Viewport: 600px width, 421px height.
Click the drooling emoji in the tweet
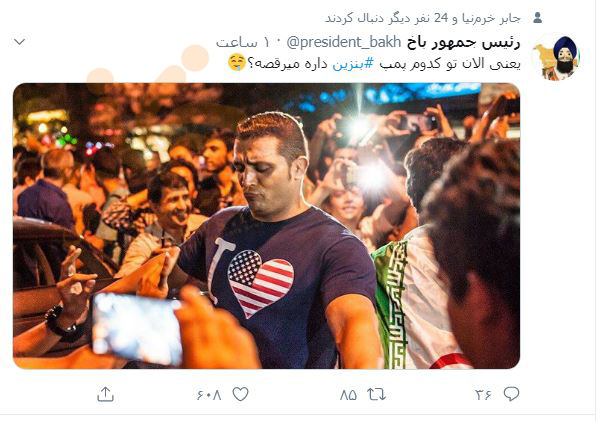click(236, 63)
